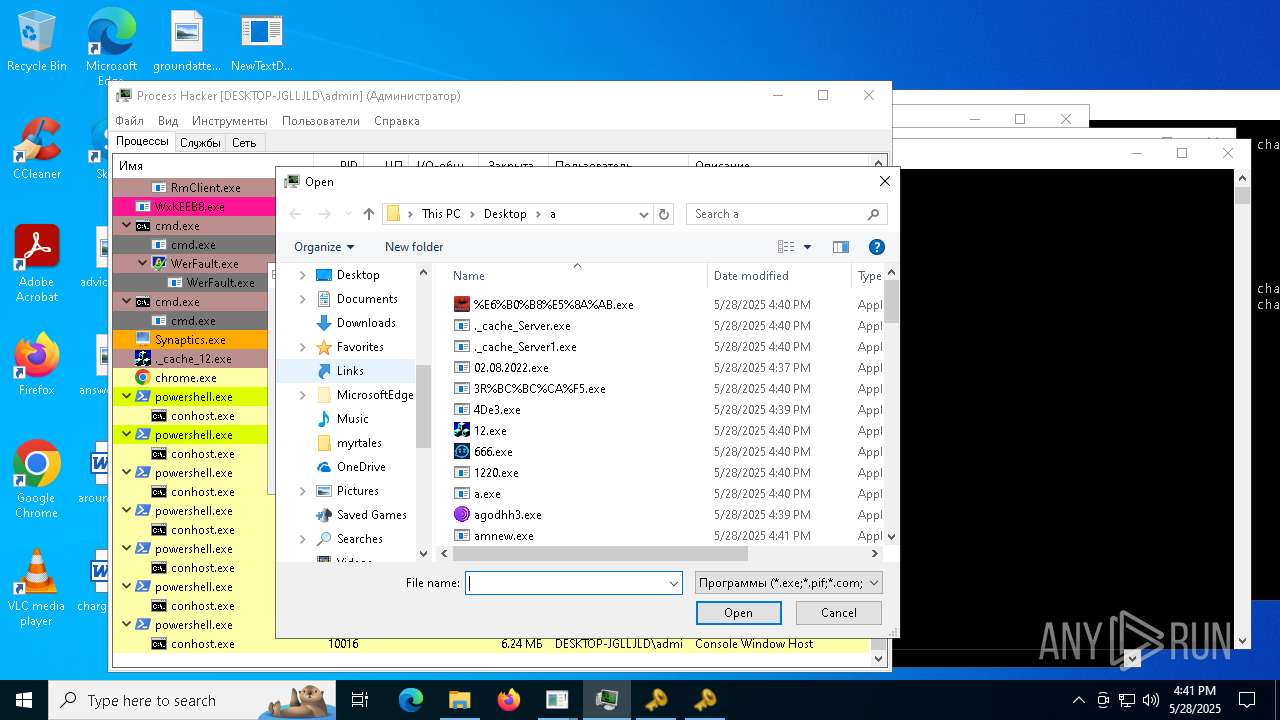1280x720 pixels.
Task: Switch to Process Hacker taskbar button
Action: pos(606,700)
